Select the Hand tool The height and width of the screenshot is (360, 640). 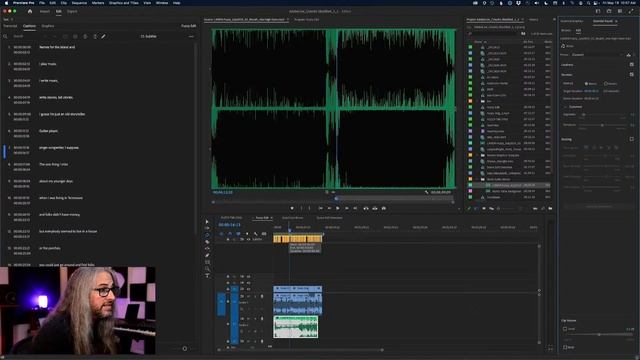(x=207, y=269)
